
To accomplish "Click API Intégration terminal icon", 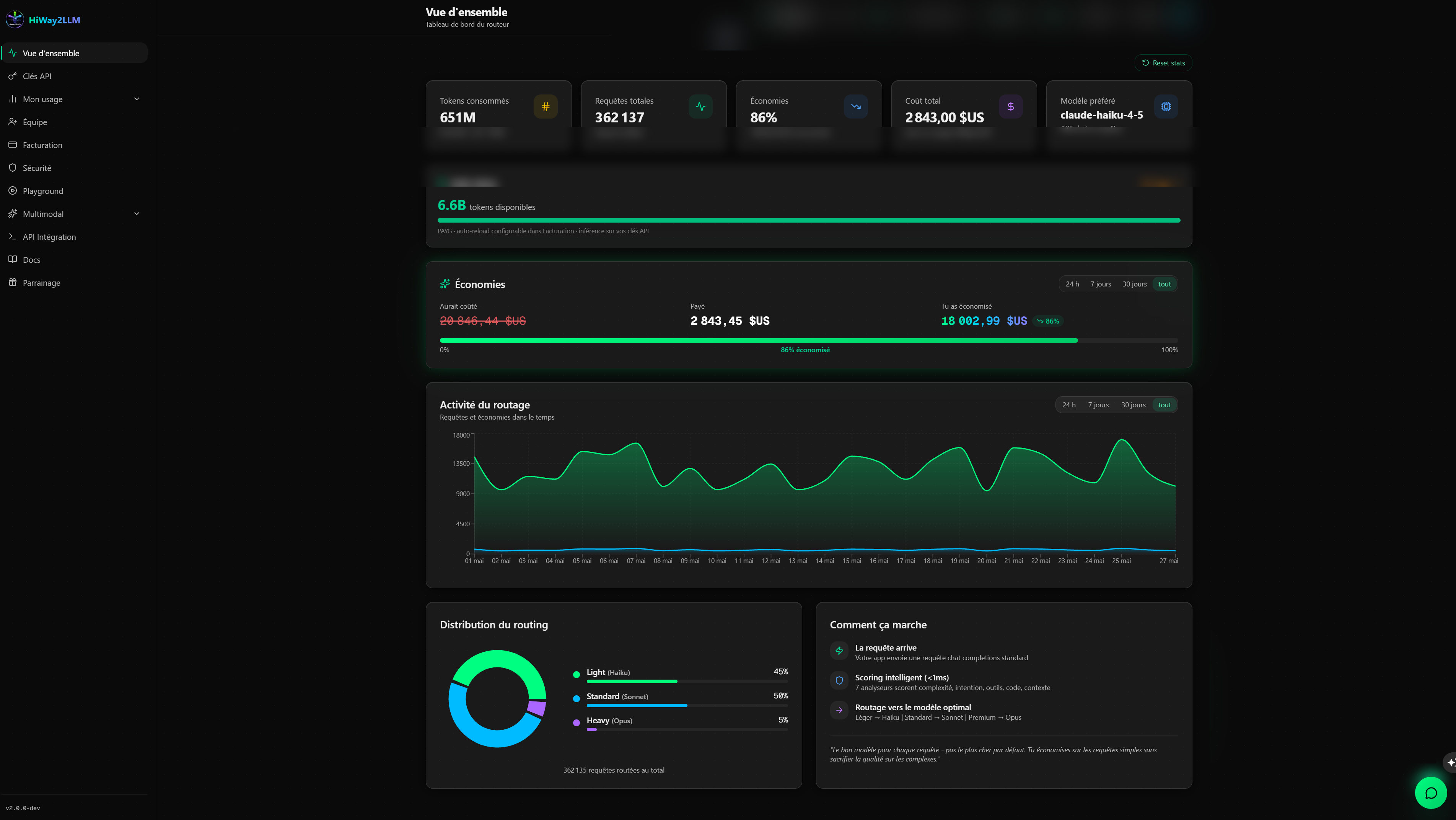I will tap(13, 237).
